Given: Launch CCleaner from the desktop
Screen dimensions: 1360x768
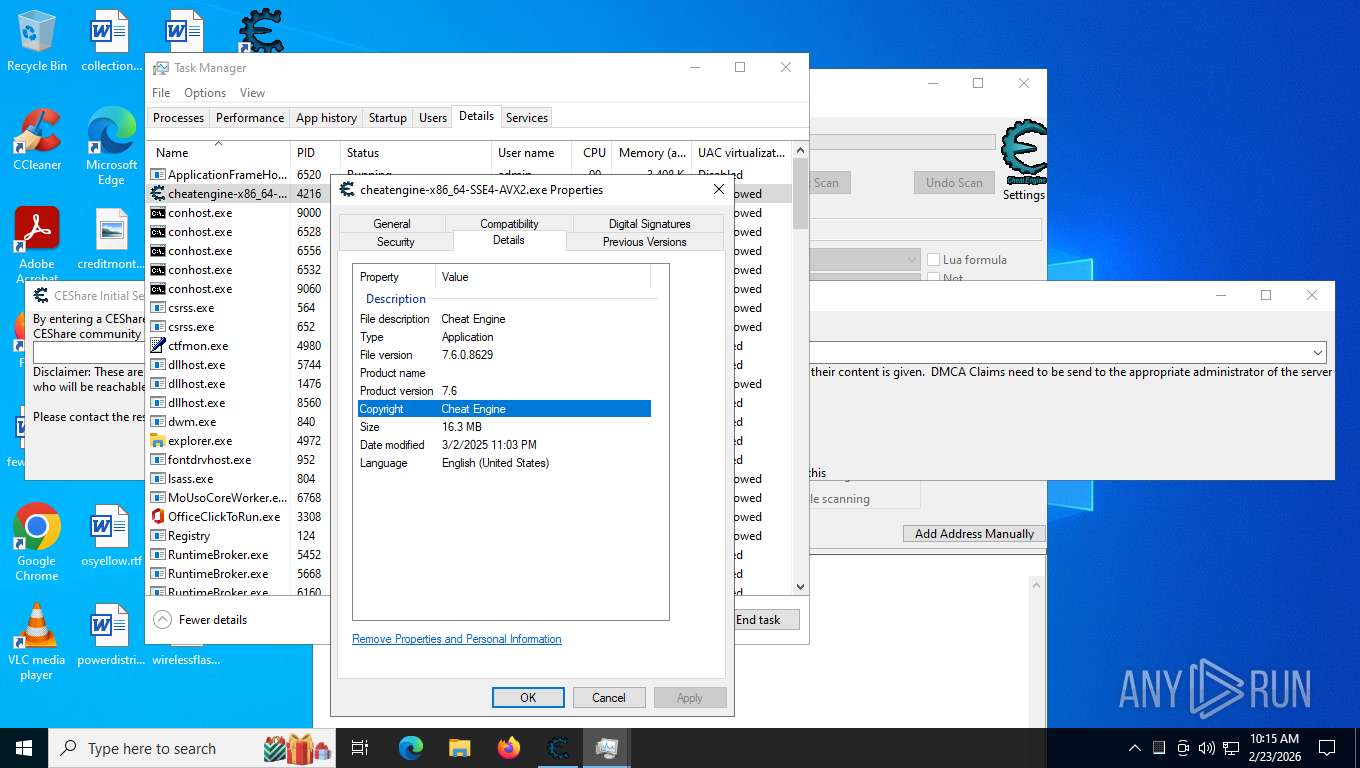Looking at the screenshot, I should pyautogui.click(x=37, y=140).
